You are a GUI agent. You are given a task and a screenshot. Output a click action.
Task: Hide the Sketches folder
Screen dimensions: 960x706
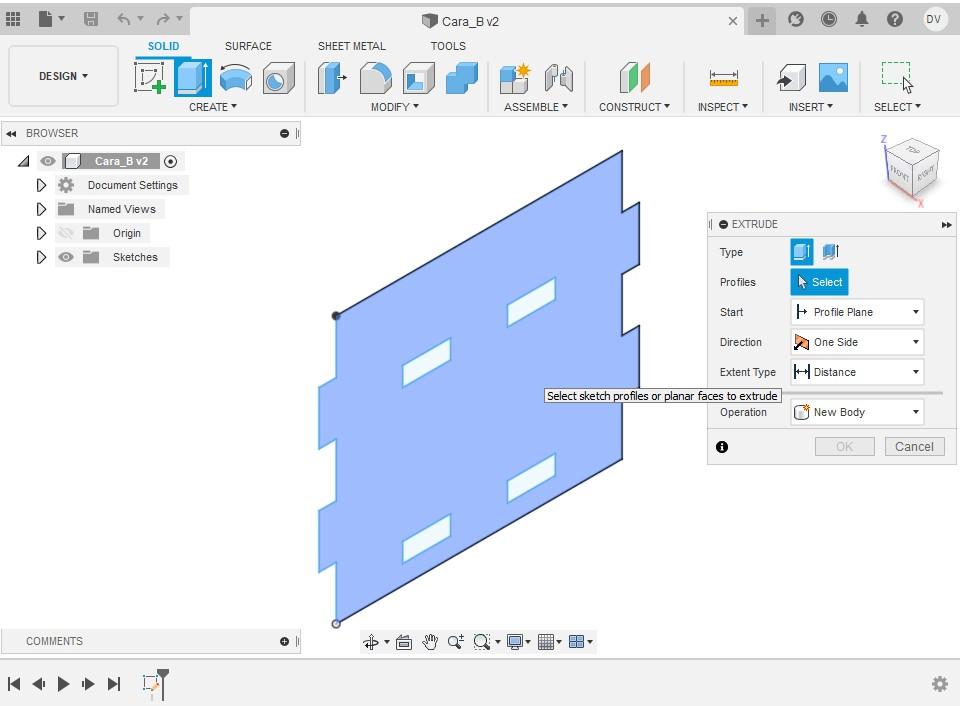[66, 257]
